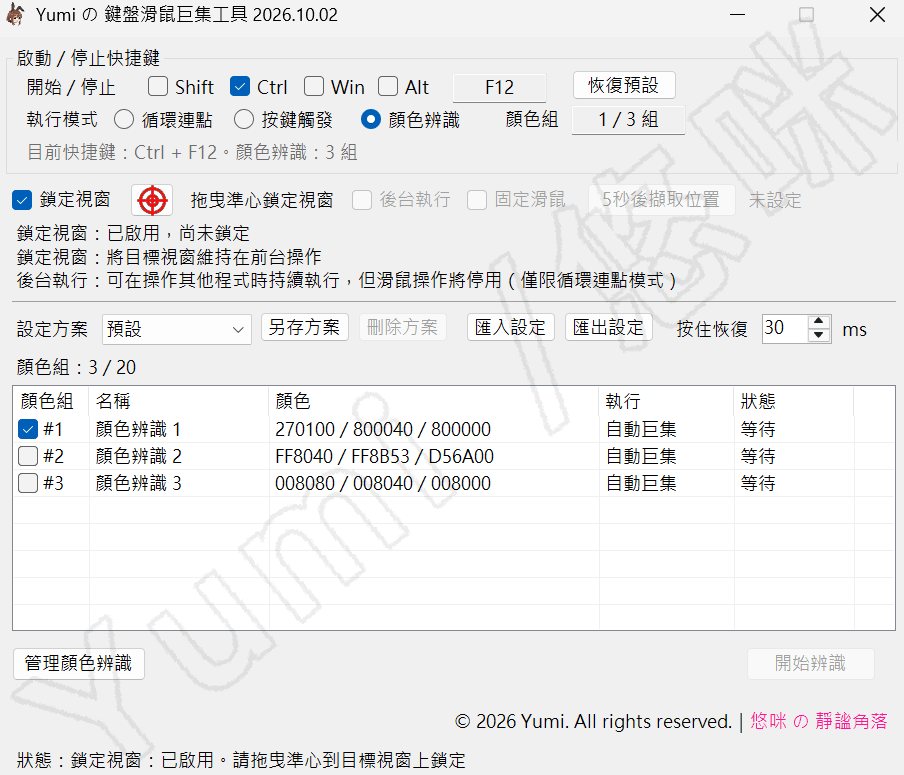
Task: Open the 悠咪 の 靜謐角落 link
Action: tap(819, 721)
